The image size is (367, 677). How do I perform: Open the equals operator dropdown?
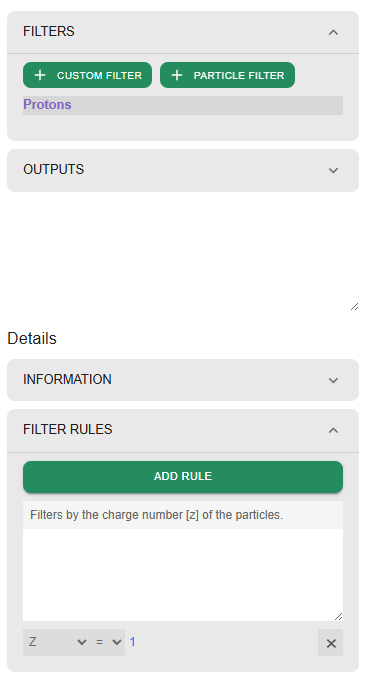[x=108, y=642]
